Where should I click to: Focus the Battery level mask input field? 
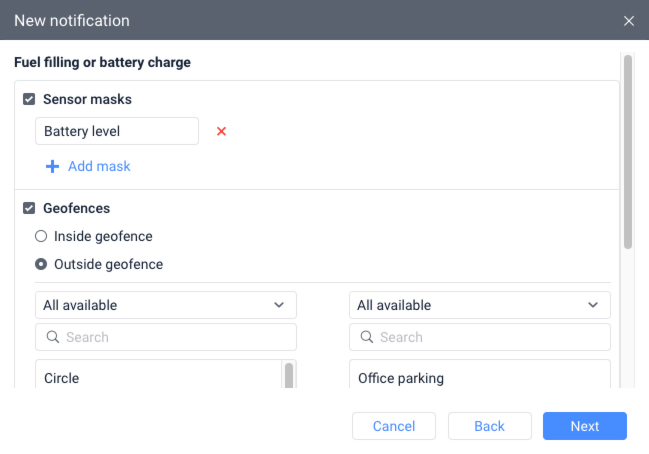[116, 131]
